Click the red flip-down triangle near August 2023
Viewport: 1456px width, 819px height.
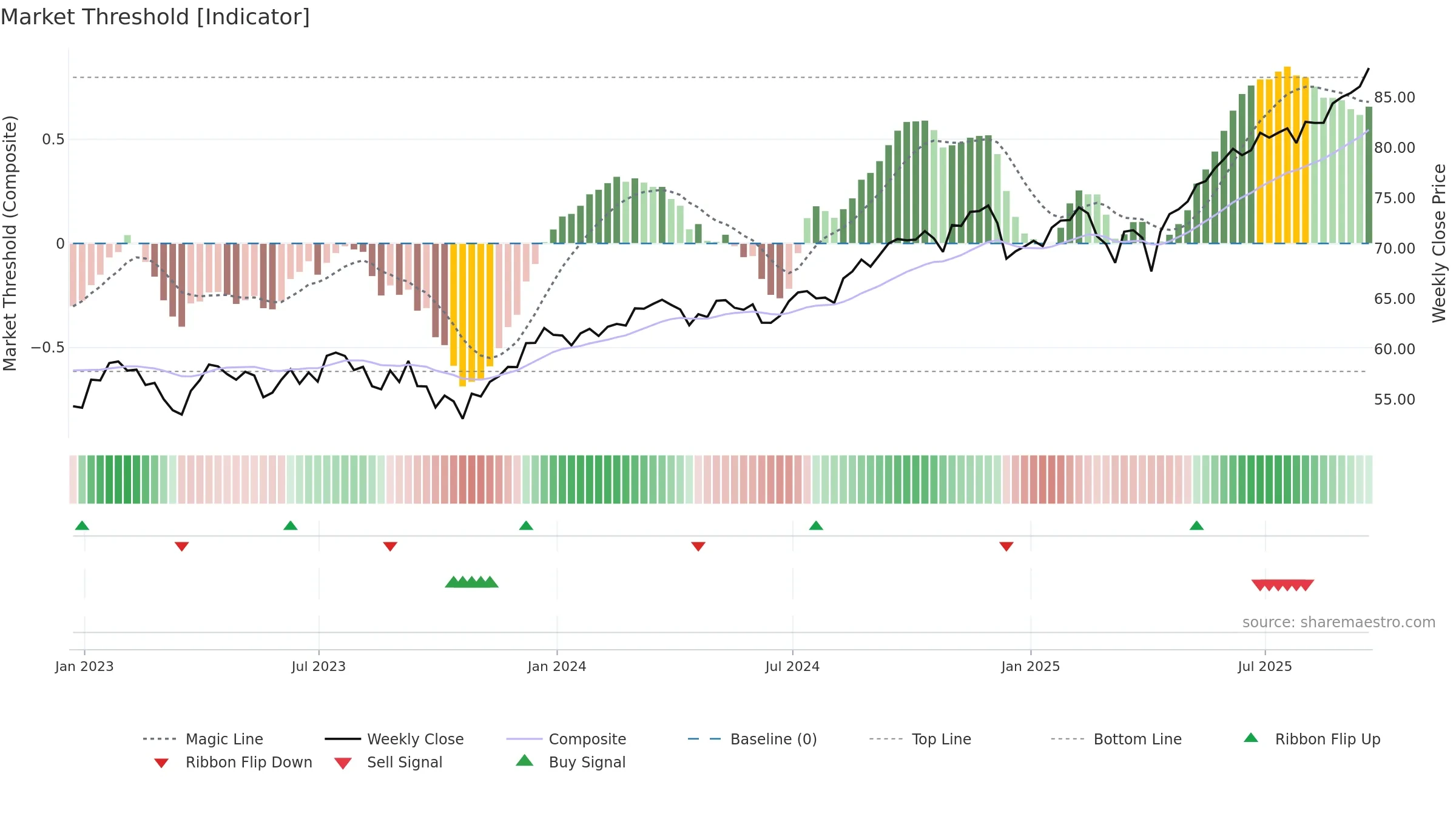(390, 546)
